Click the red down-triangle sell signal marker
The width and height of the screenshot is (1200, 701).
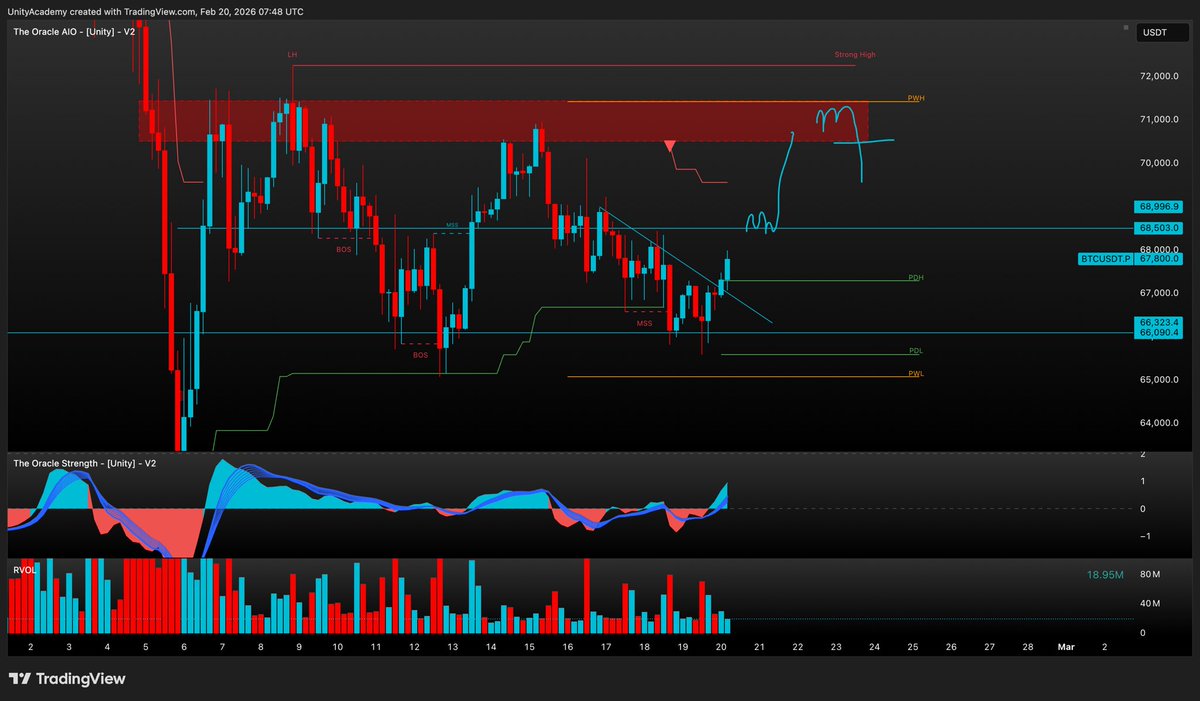click(x=669, y=148)
